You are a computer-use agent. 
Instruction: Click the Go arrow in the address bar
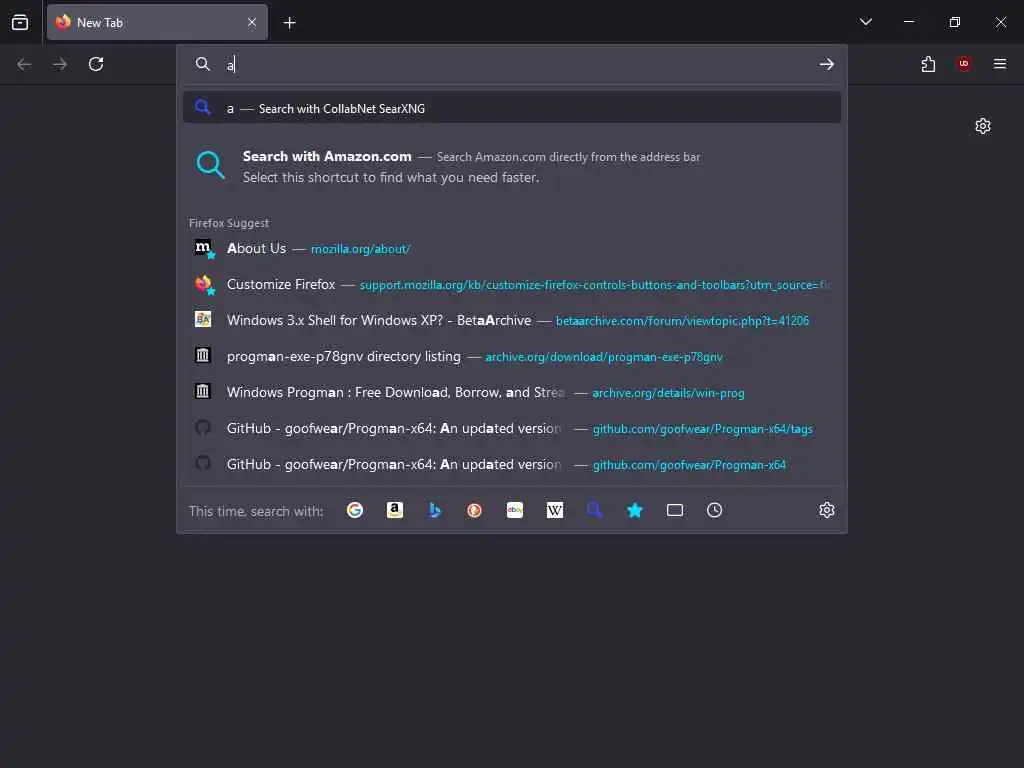point(826,64)
